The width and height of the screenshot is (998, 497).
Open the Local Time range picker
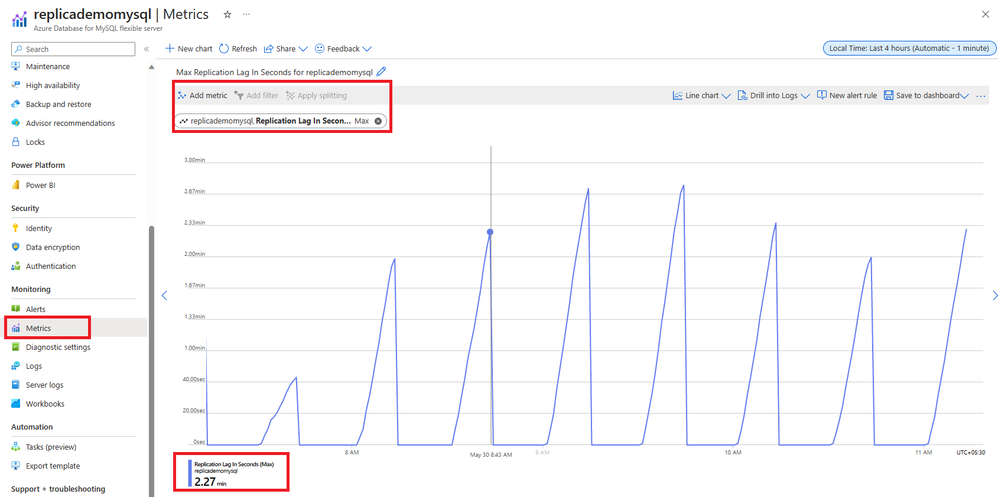click(908, 48)
